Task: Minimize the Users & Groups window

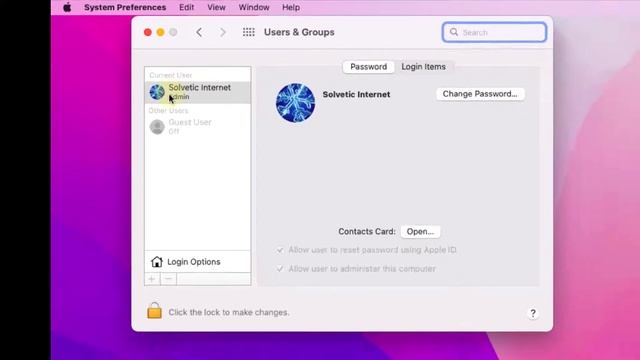Action: click(160, 32)
